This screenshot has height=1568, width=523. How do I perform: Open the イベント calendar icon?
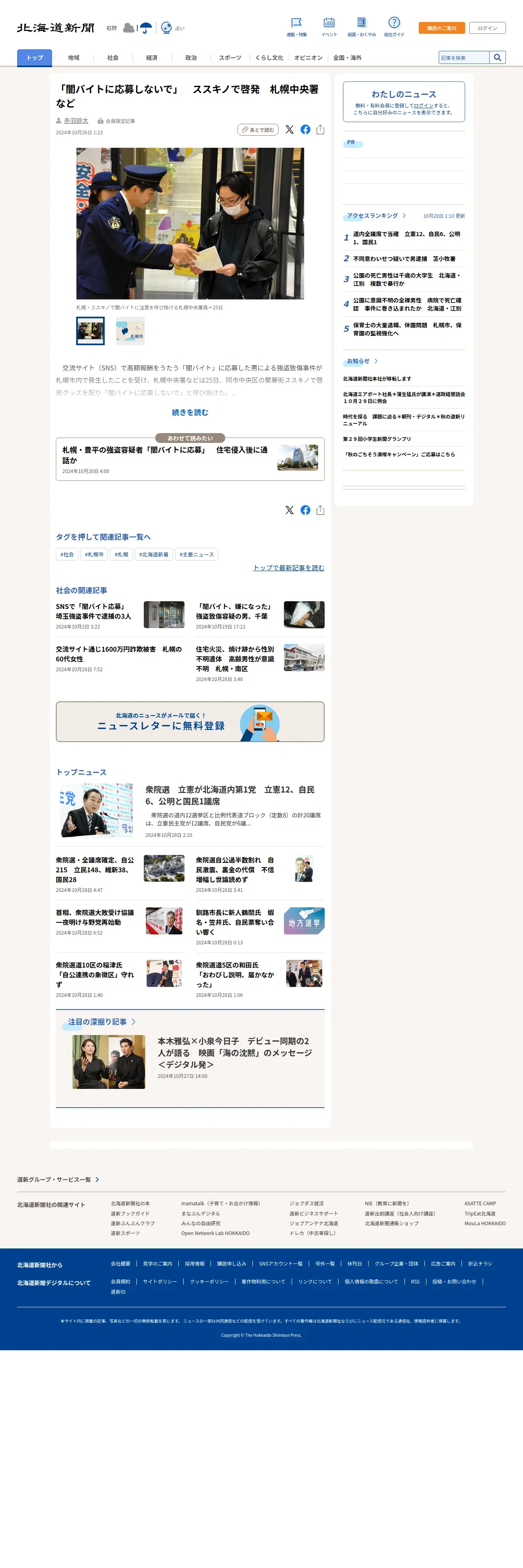click(x=329, y=22)
